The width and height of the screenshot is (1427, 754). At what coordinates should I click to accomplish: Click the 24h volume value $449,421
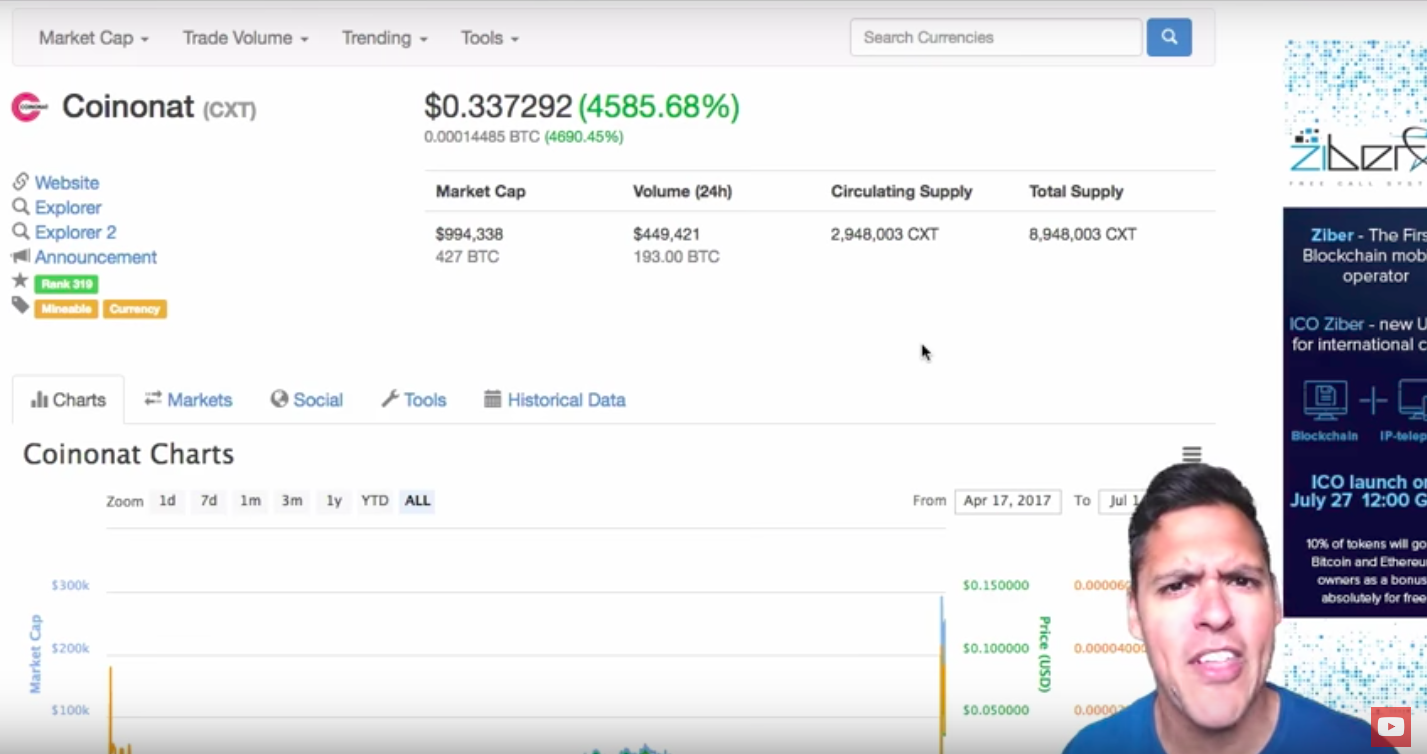click(x=666, y=234)
